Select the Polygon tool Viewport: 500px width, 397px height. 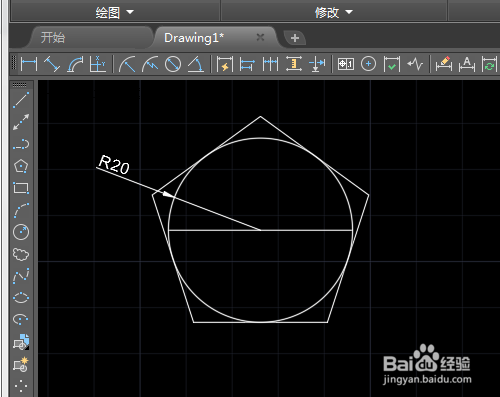pyautogui.click(x=21, y=166)
